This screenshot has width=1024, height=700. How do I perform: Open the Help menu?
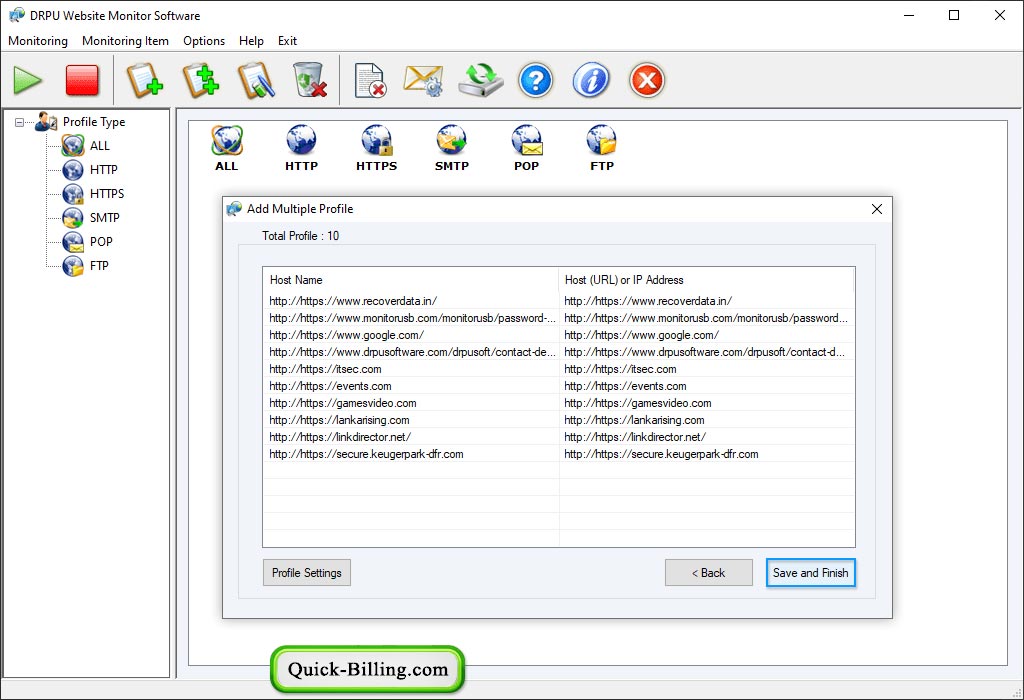point(251,40)
